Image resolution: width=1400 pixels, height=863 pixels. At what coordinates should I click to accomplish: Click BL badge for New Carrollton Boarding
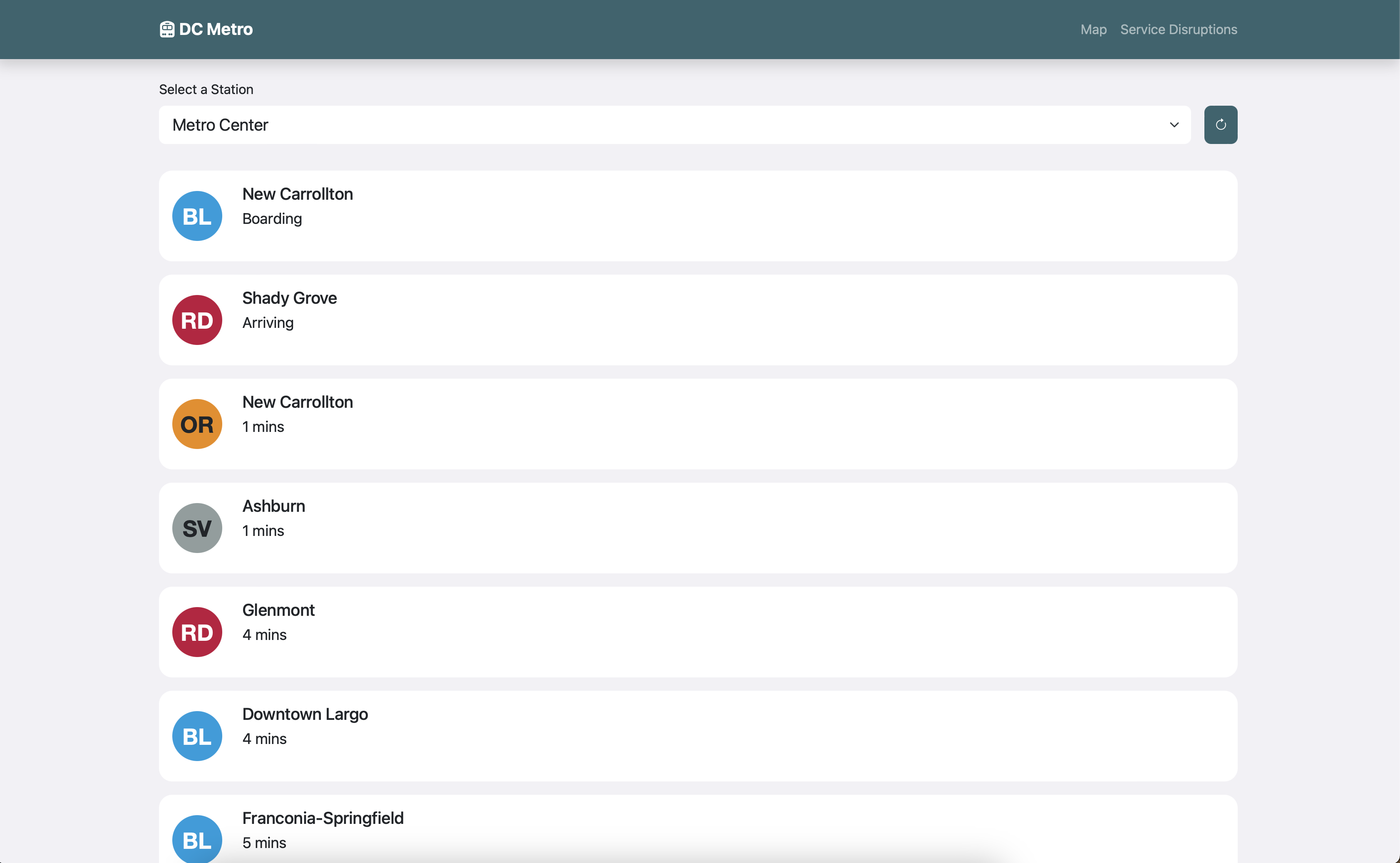click(197, 216)
